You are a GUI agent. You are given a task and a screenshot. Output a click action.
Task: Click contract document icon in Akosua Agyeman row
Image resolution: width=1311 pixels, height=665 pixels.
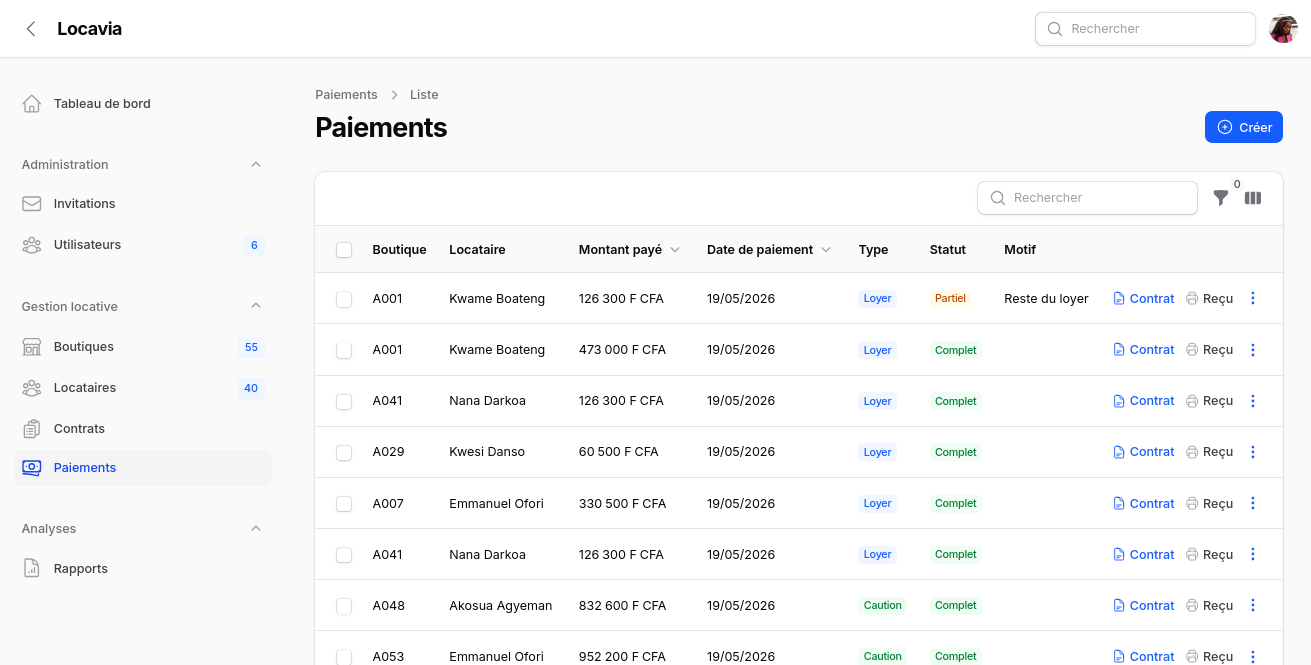pos(1119,606)
